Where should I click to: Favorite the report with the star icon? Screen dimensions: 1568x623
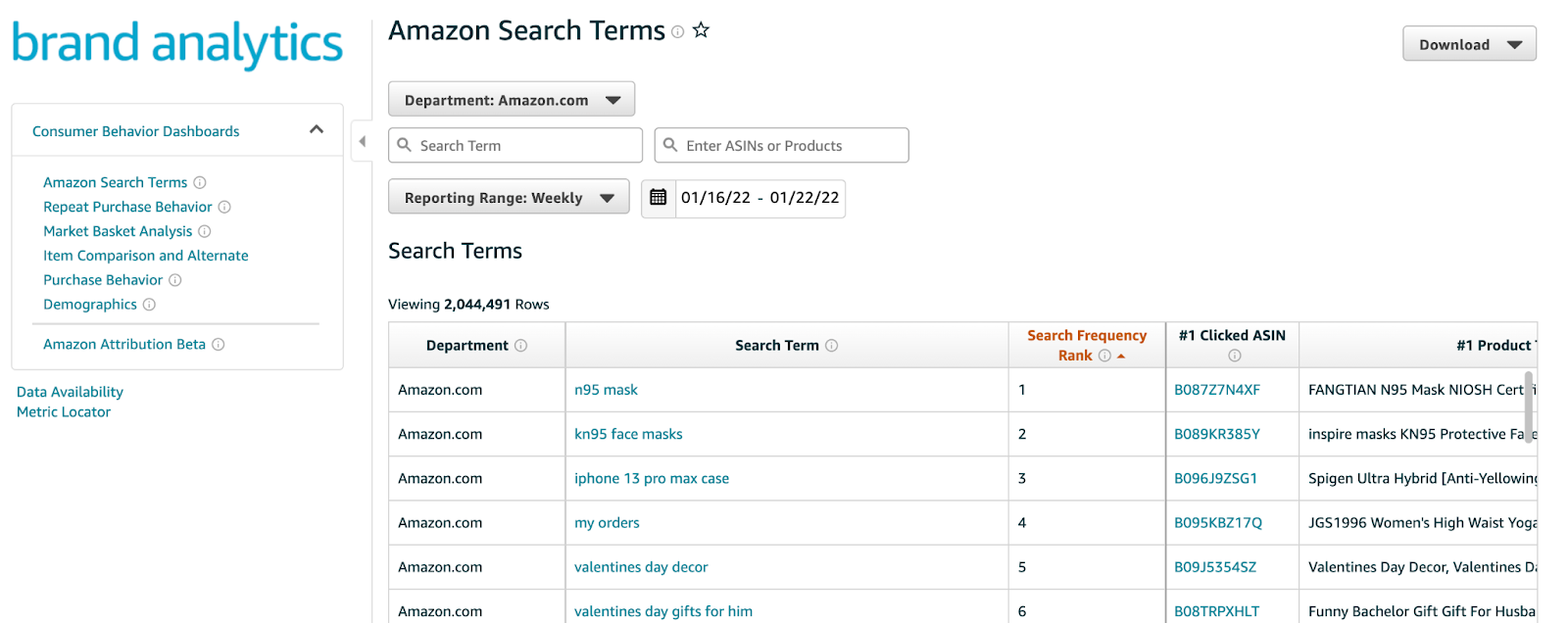click(701, 30)
